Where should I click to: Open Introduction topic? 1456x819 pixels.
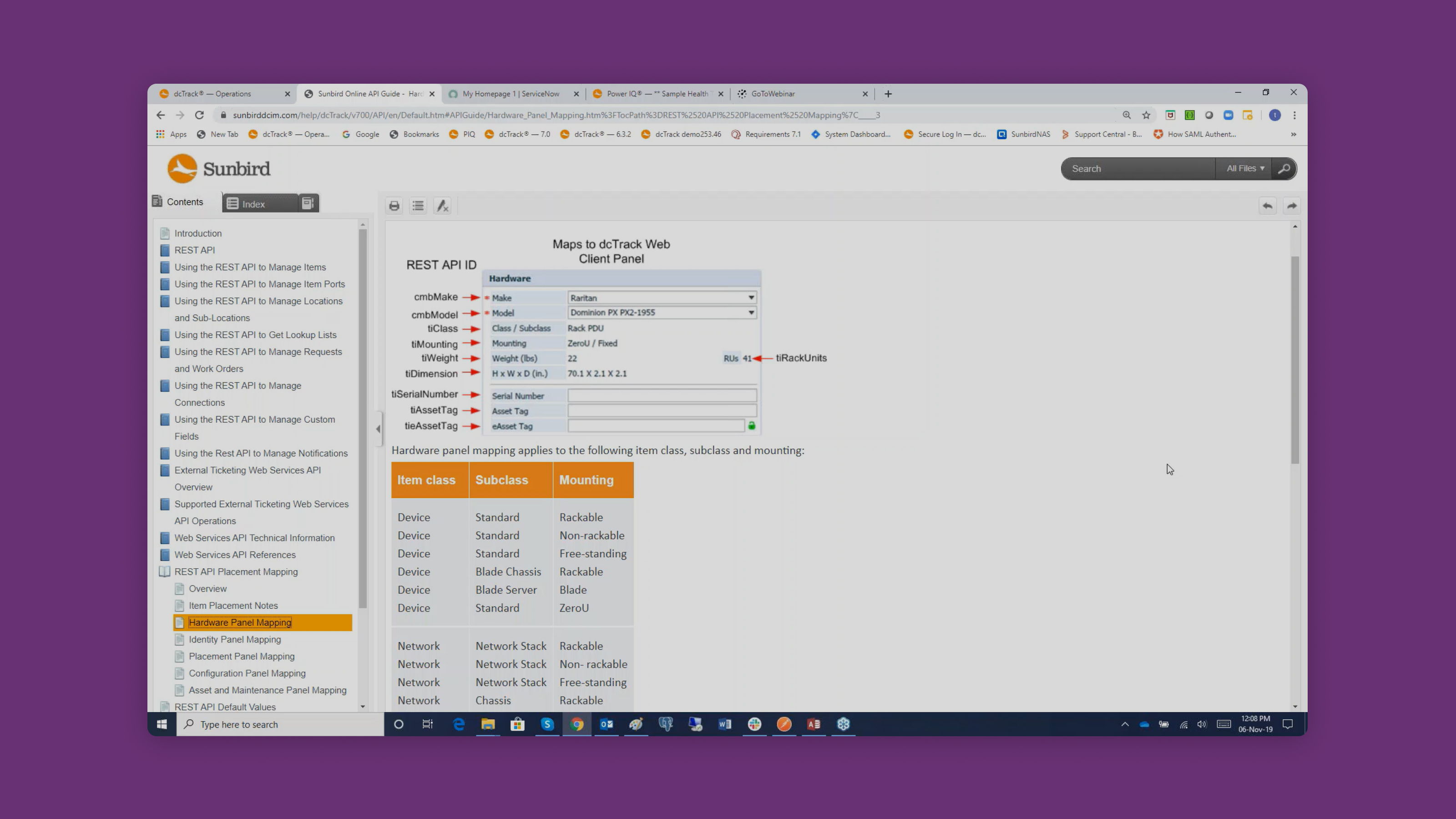[198, 233]
